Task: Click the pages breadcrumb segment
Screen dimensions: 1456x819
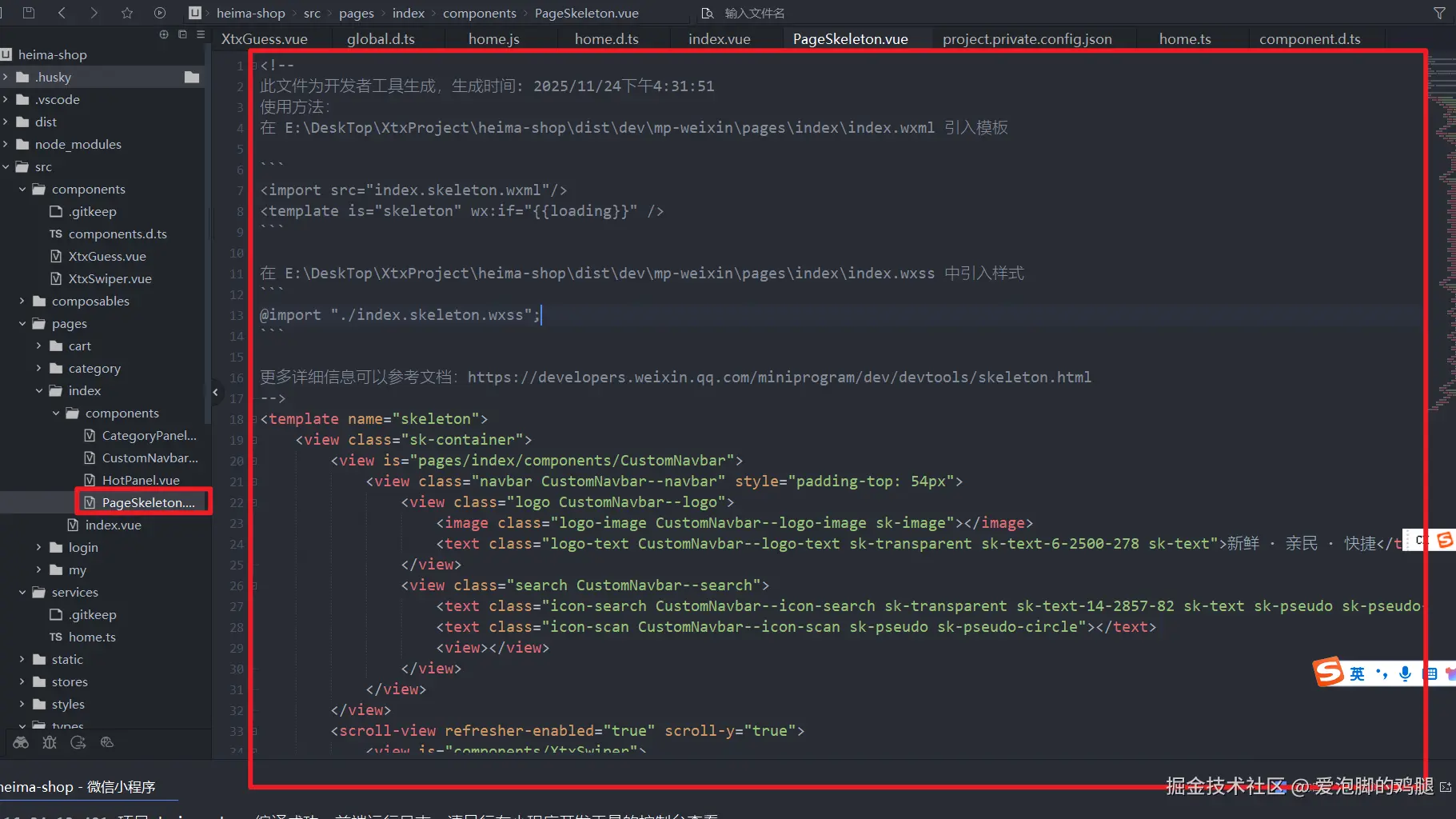Action: 356,13
